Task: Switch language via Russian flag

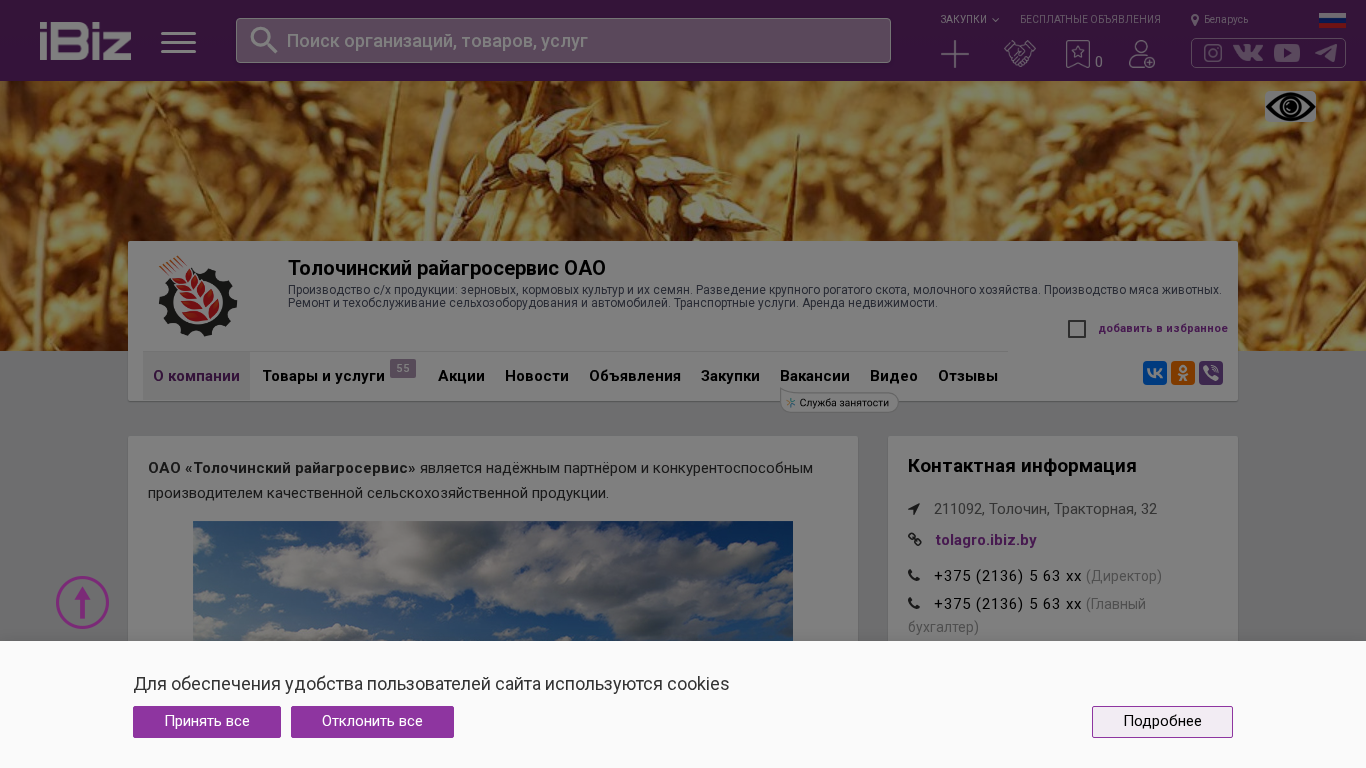Action: click(x=1332, y=20)
